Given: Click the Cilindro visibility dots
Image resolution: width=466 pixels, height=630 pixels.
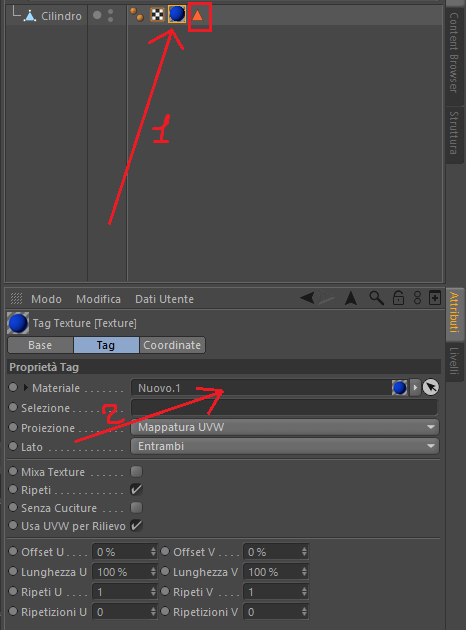Looking at the screenshot, I should (110, 16).
